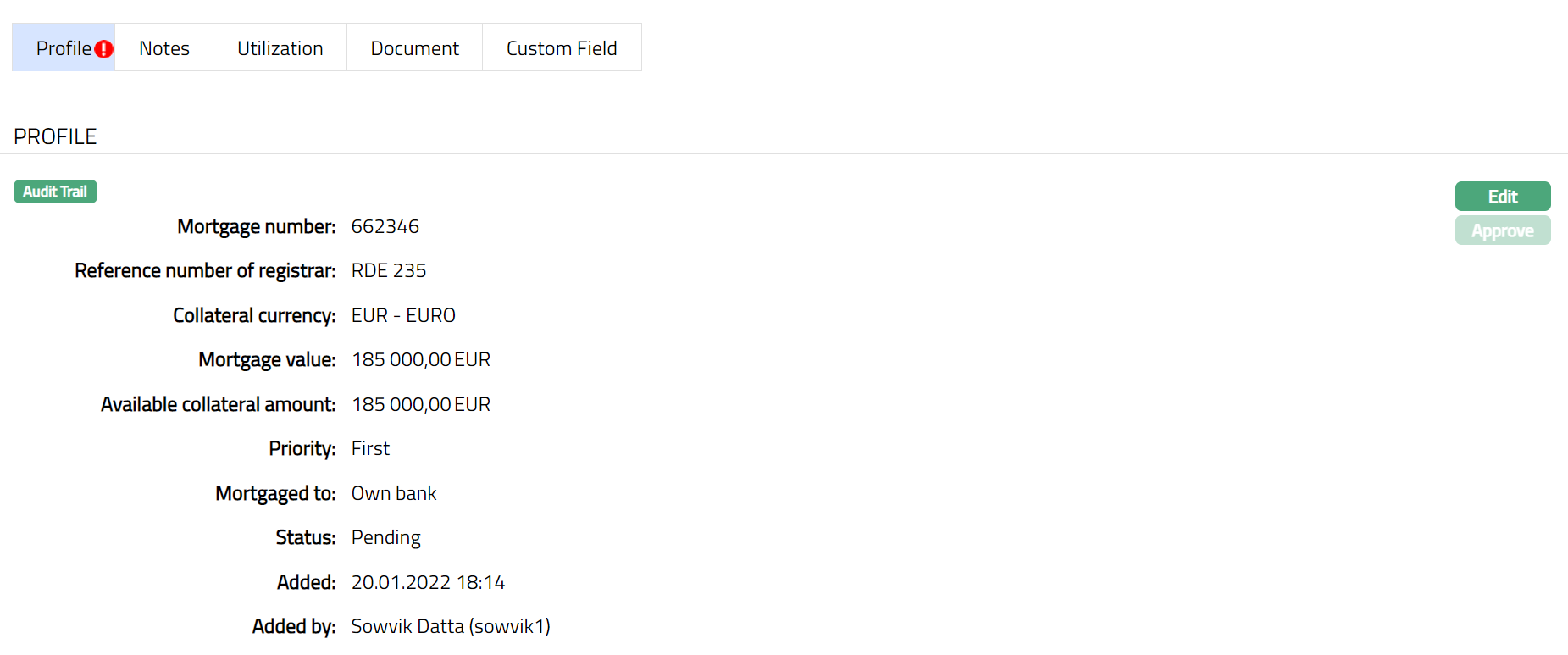
Task: Open the Audit Trail
Action: click(55, 192)
